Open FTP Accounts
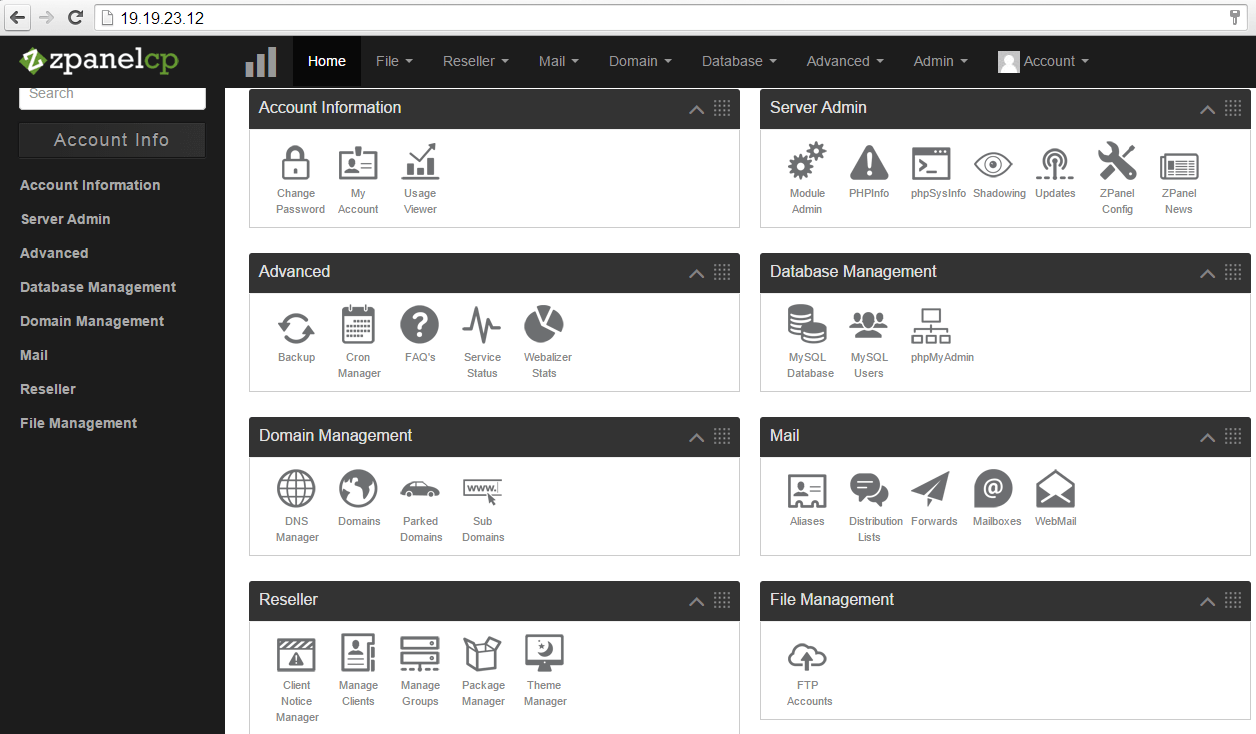 click(x=808, y=672)
